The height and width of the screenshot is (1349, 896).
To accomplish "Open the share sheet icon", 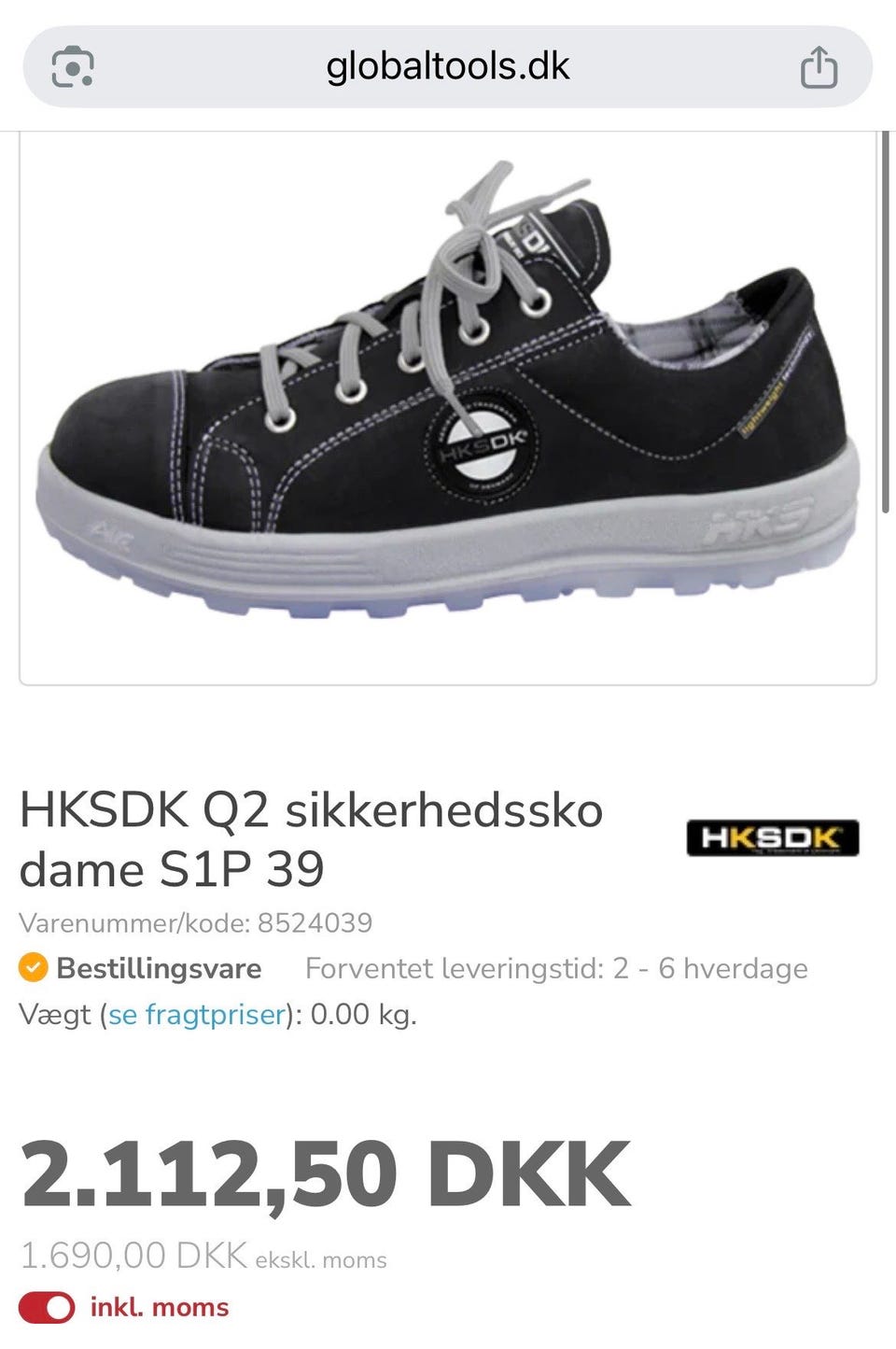I will [x=819, y=66].
